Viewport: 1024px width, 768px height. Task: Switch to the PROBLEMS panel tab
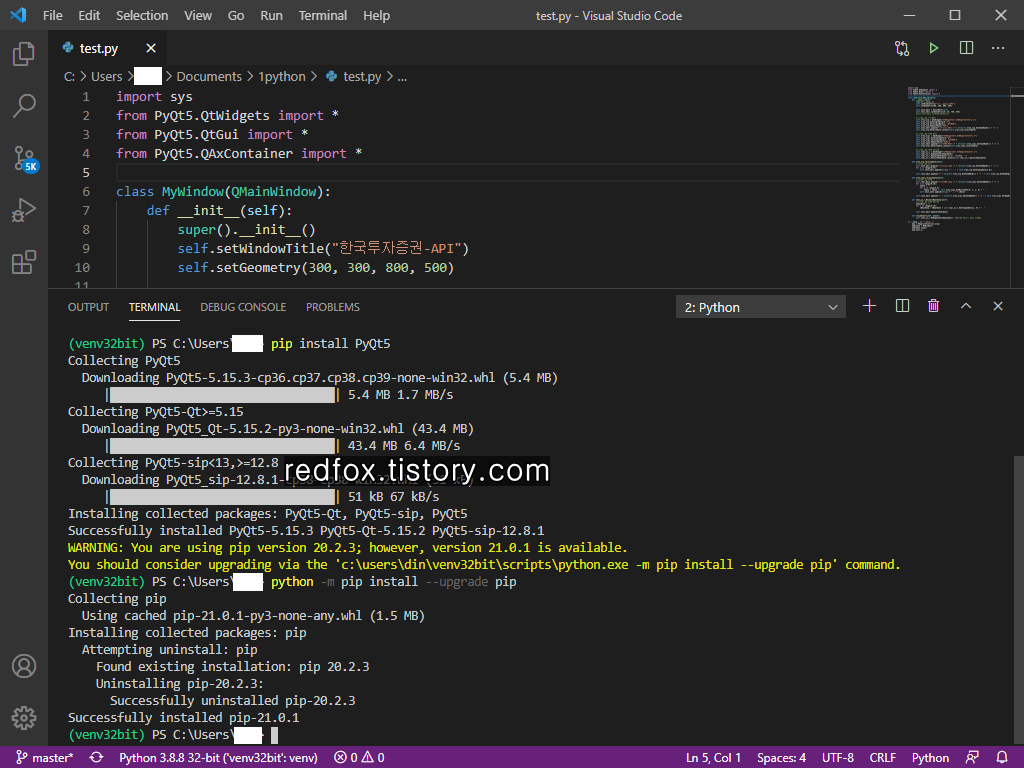(332, 307)
